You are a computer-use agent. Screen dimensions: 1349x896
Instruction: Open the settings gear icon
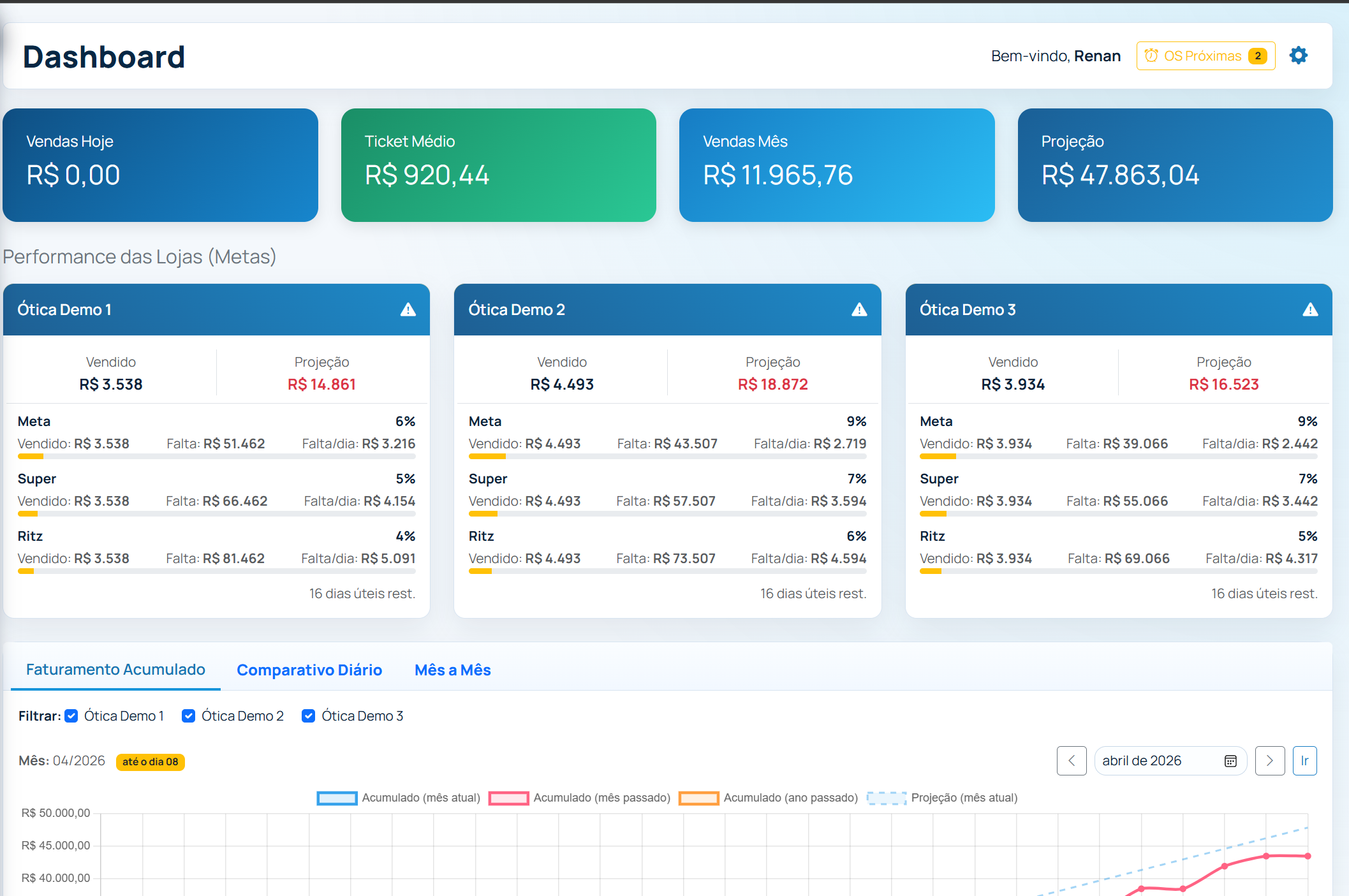1299,55
